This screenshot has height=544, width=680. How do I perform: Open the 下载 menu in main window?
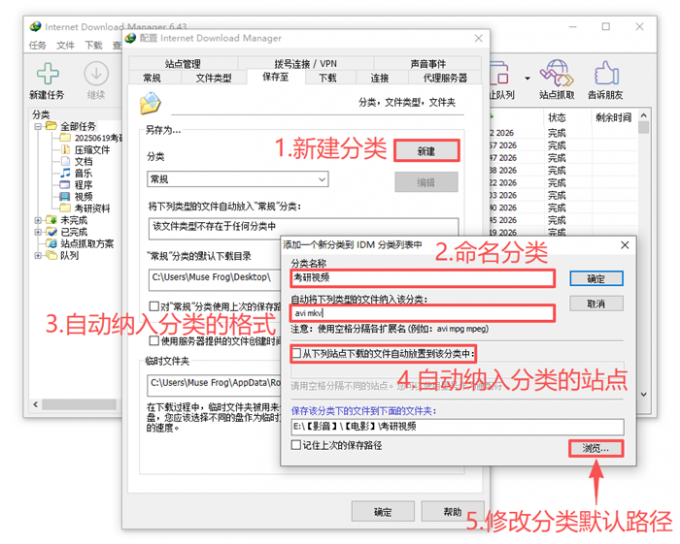click(94, 45)
